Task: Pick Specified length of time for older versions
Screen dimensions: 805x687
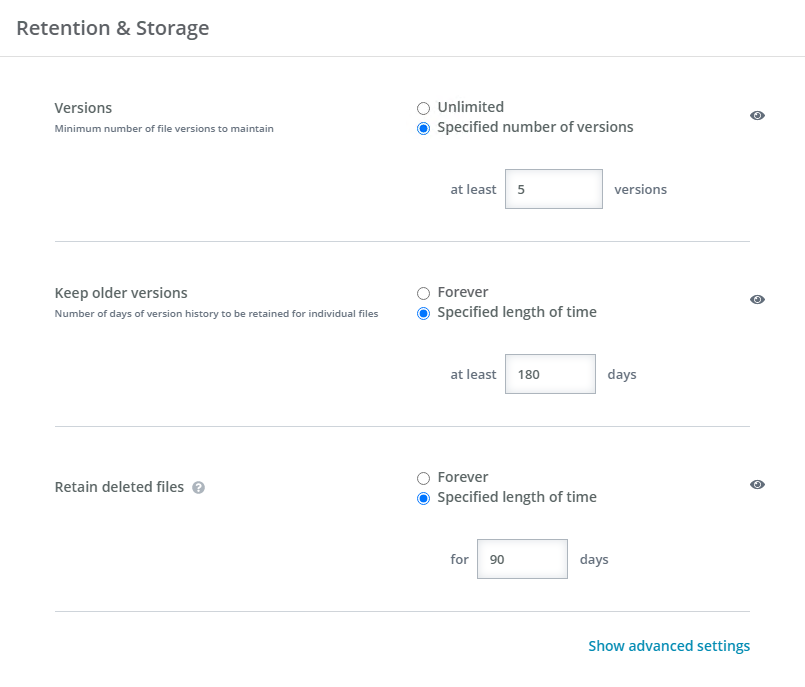Action: (x=423, y=313)
